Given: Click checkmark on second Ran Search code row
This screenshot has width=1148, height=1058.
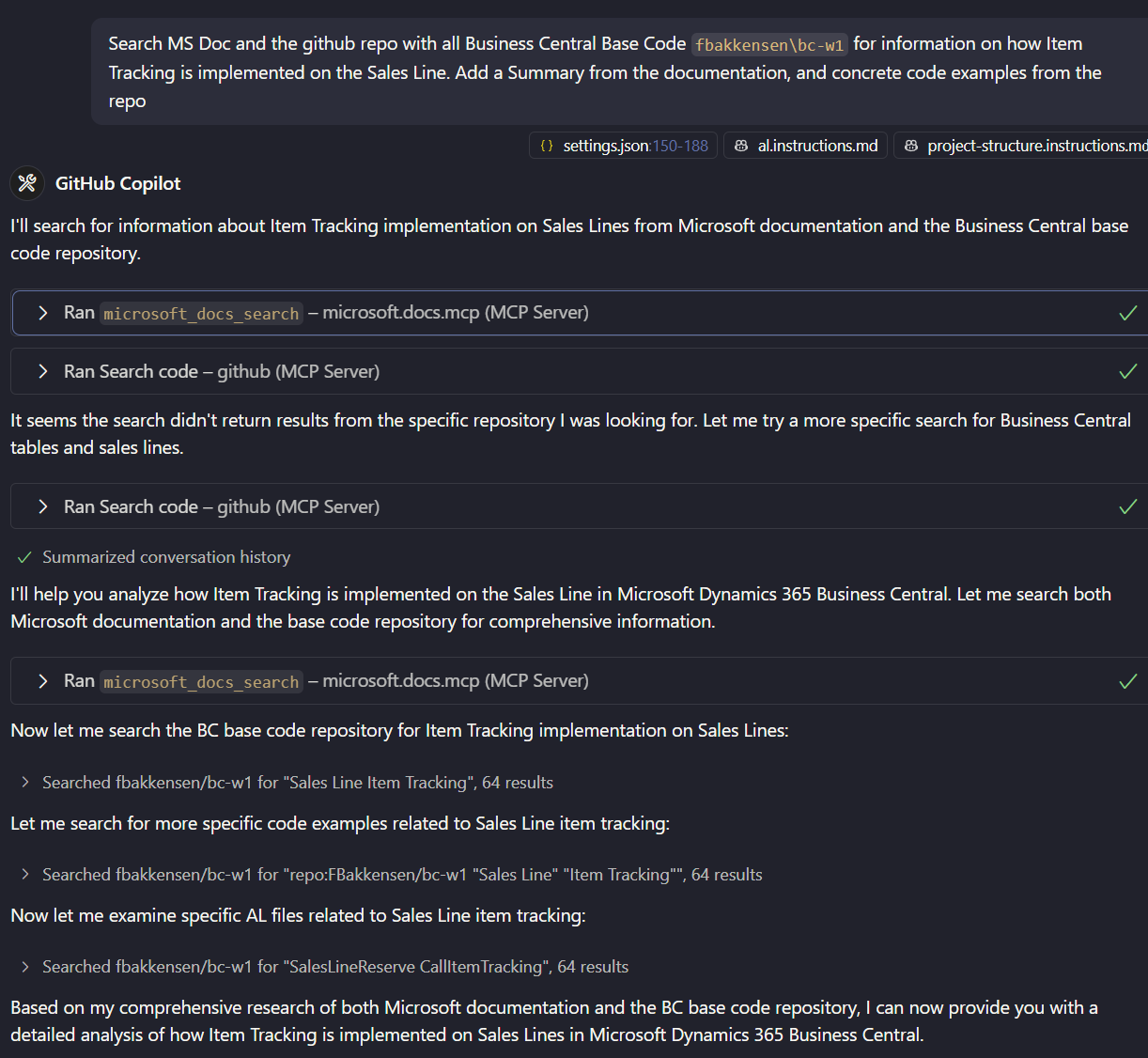Looking at the screenshot, I should pos(1128,507).
